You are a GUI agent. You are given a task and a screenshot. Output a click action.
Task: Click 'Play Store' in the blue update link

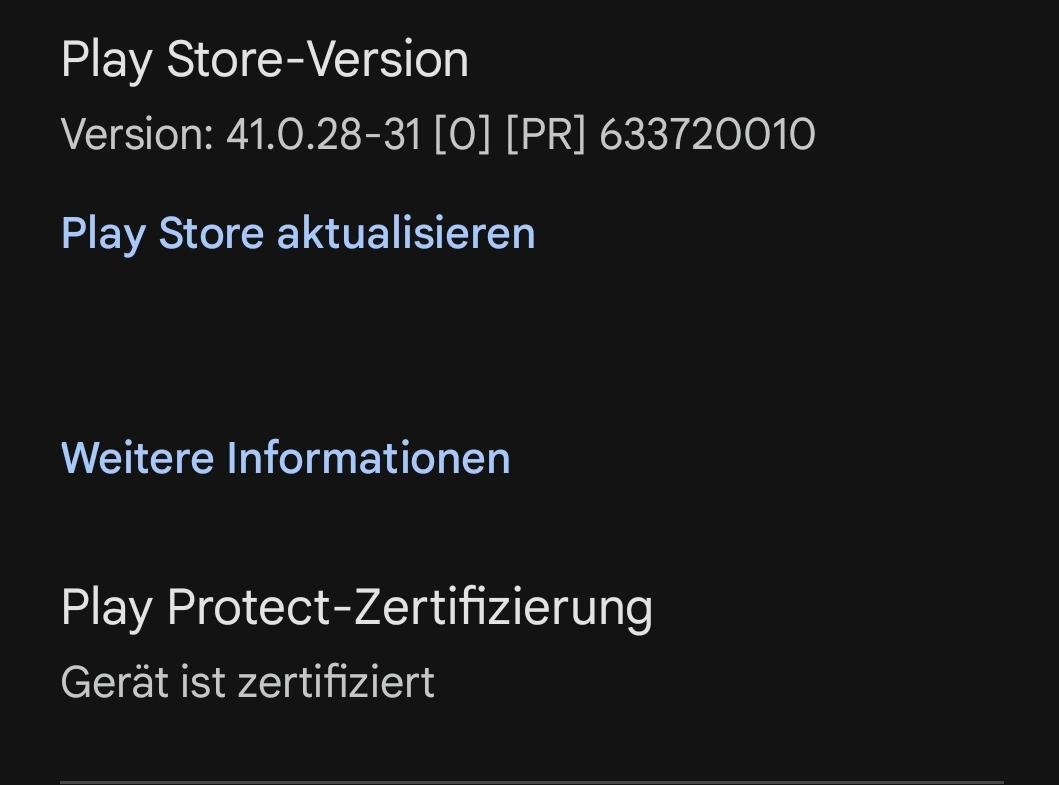coord(162,234)
